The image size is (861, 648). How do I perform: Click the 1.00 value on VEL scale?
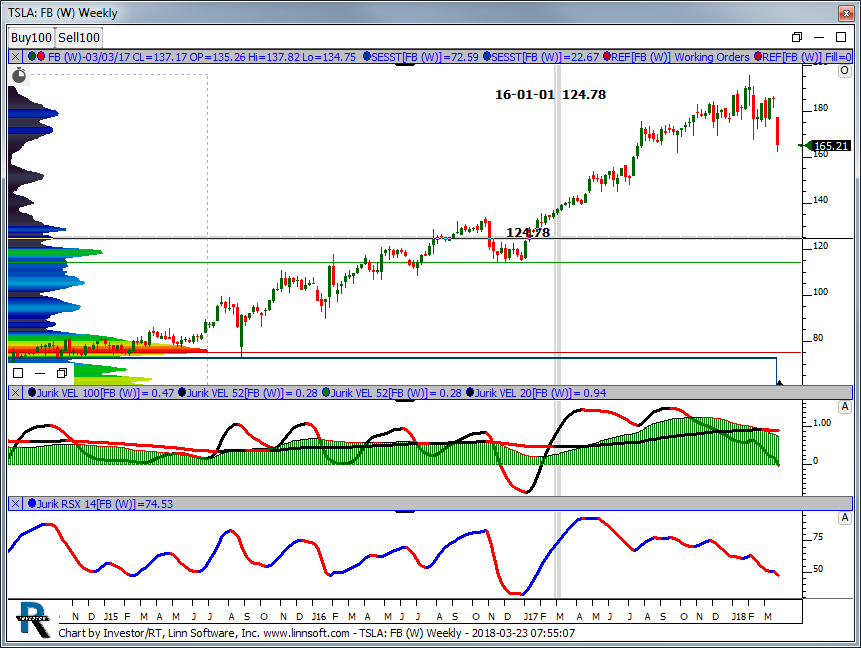[x=822, y=423]
